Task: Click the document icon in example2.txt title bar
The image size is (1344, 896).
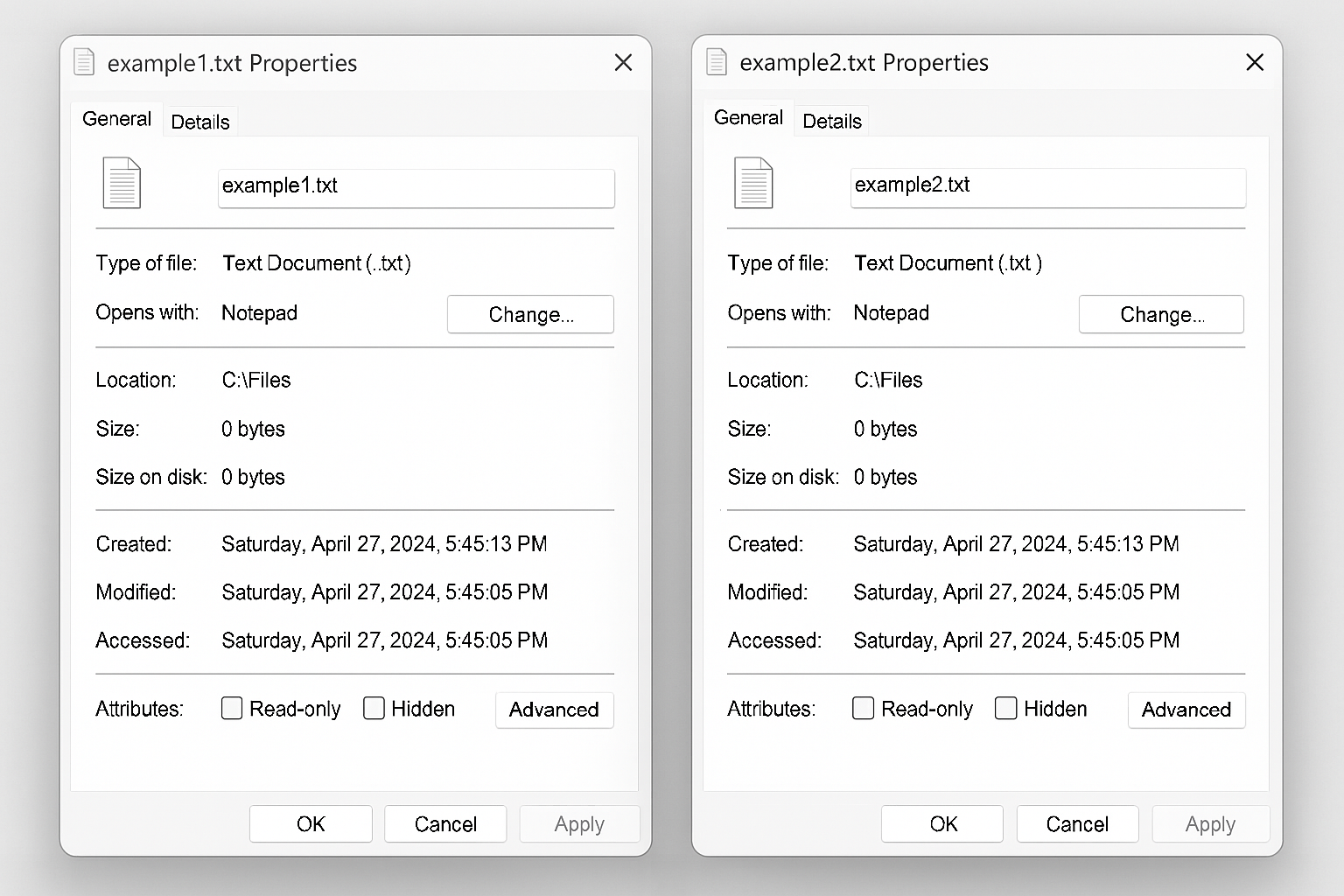Action: pos(716,62)
